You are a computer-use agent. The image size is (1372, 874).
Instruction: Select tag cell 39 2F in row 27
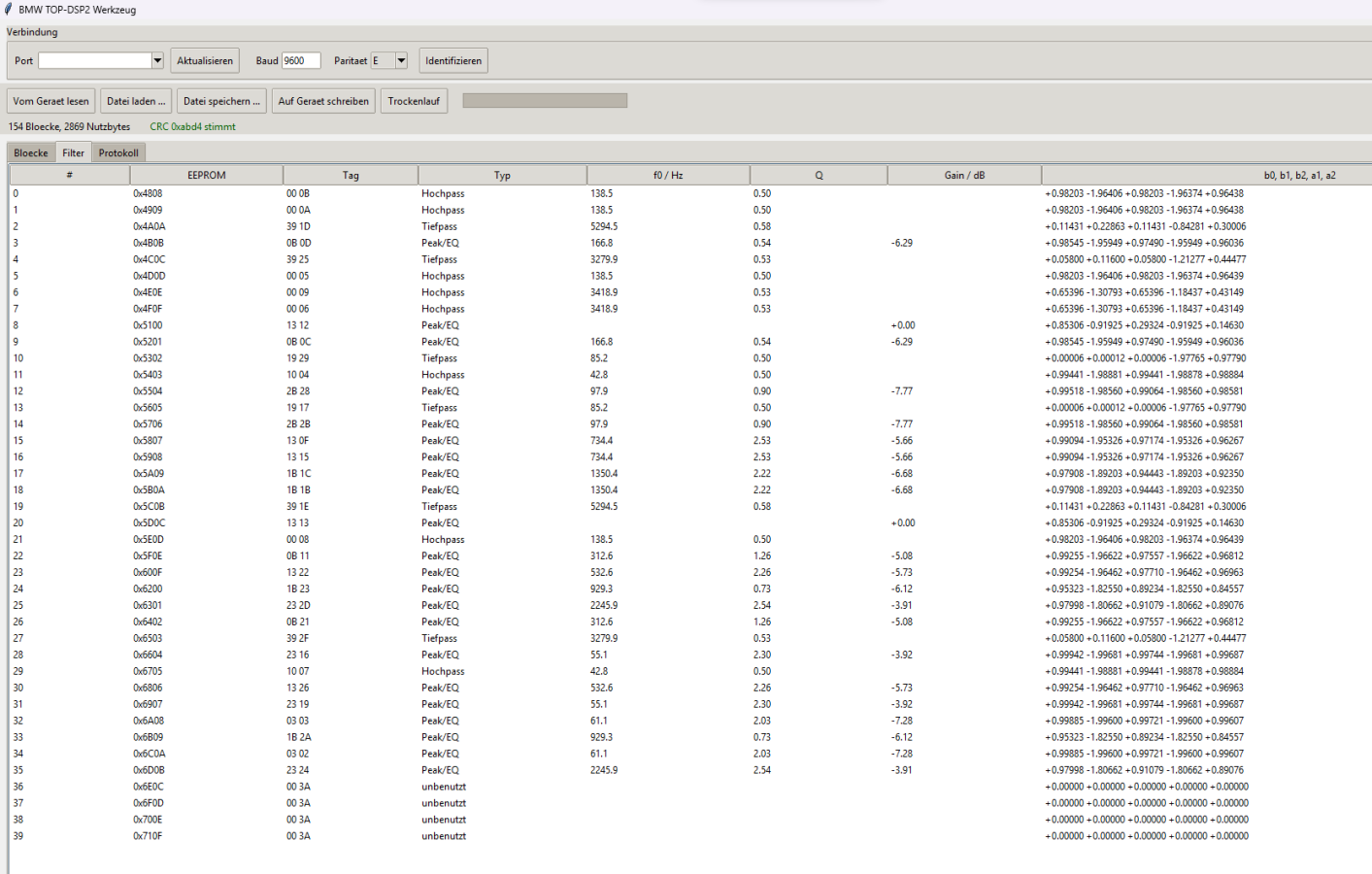pyautogui.click(x=298, y=639)
